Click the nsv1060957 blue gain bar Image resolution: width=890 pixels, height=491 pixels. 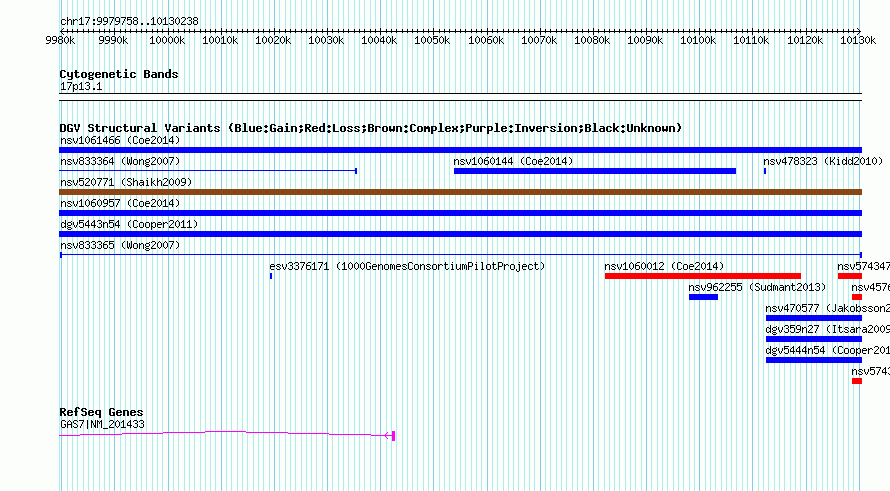(460, 213)
